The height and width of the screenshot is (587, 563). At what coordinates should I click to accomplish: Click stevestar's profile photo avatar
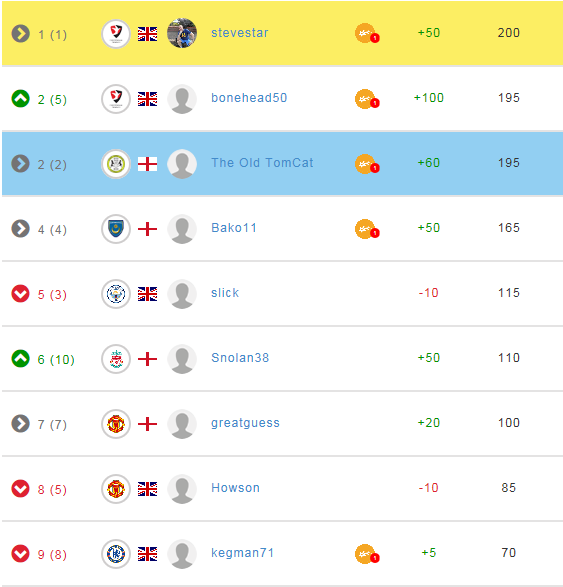(182, 33)
